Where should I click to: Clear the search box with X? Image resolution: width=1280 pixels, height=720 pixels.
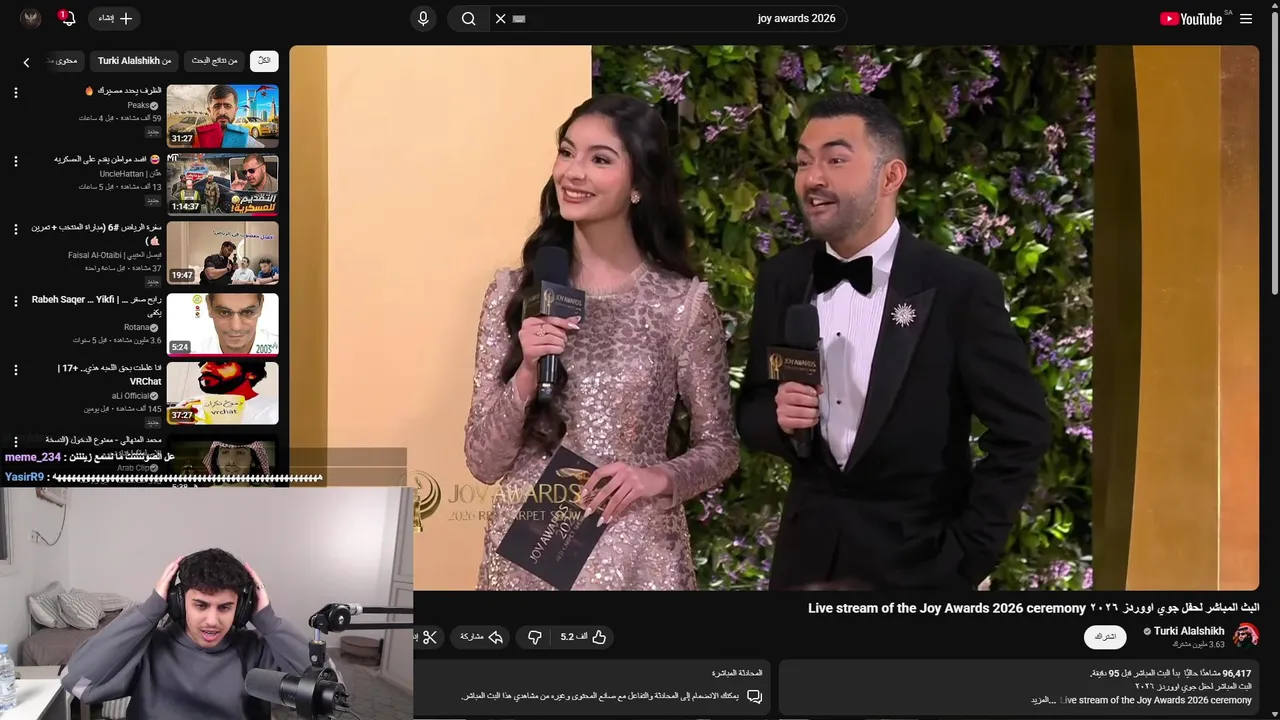pos(501,18)
